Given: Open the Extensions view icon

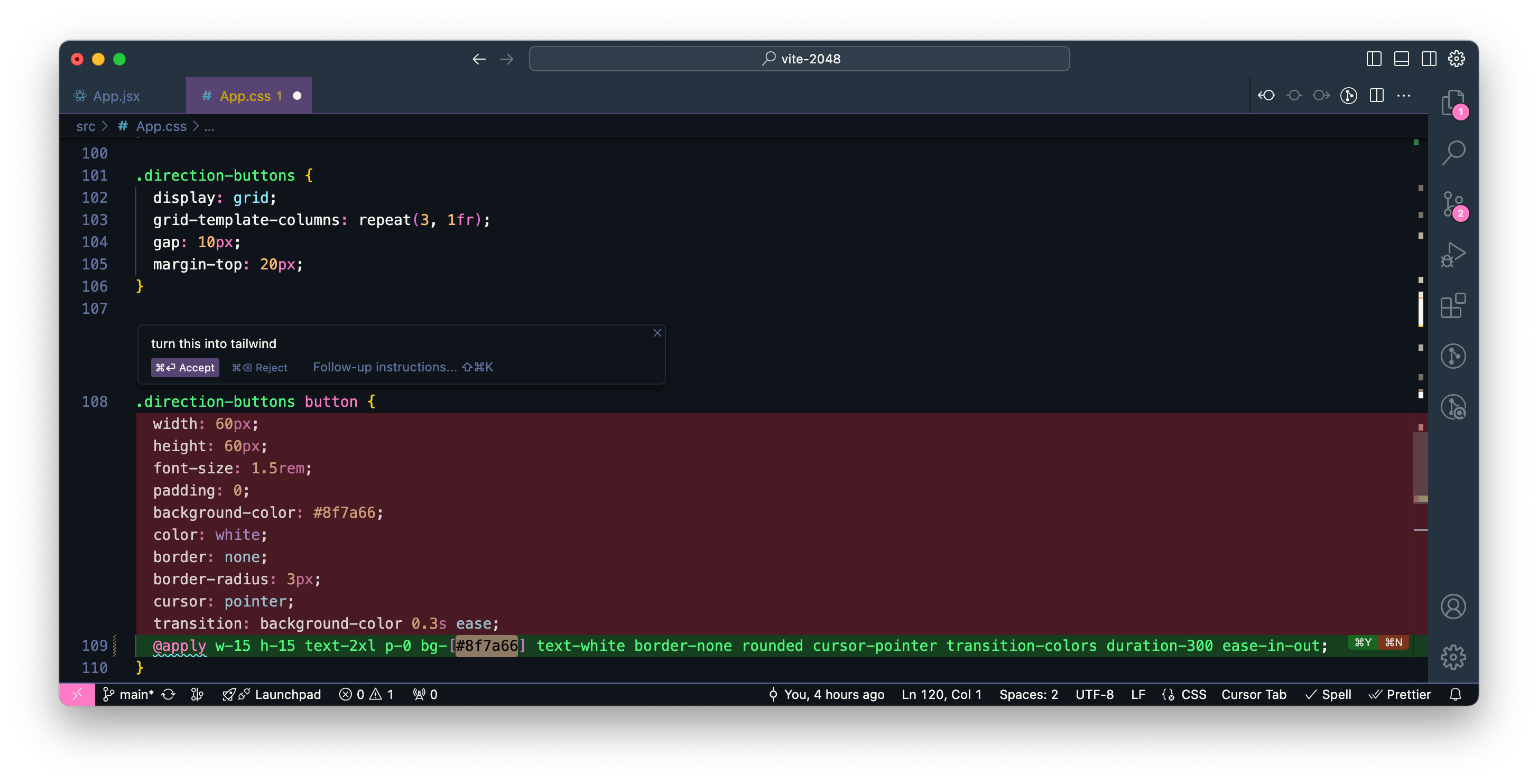Looking at the screenshot, I should (1452, 305).
